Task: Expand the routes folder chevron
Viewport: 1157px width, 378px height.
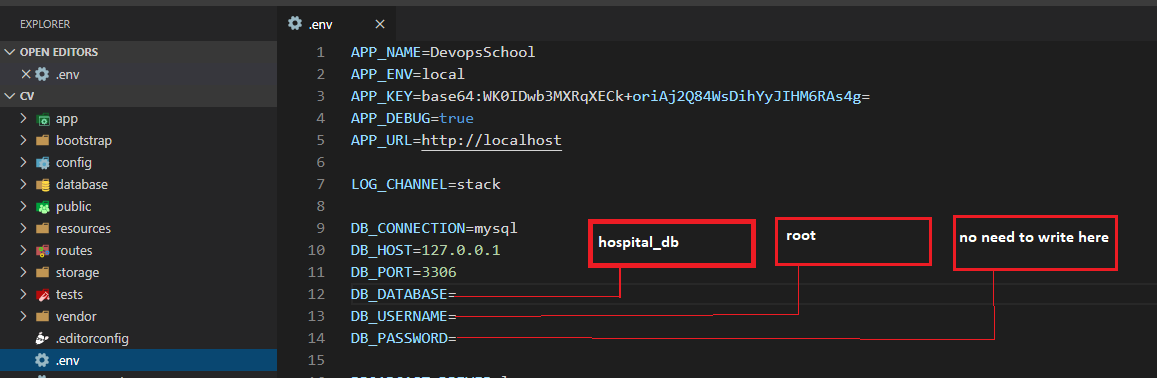Action: 24,250
